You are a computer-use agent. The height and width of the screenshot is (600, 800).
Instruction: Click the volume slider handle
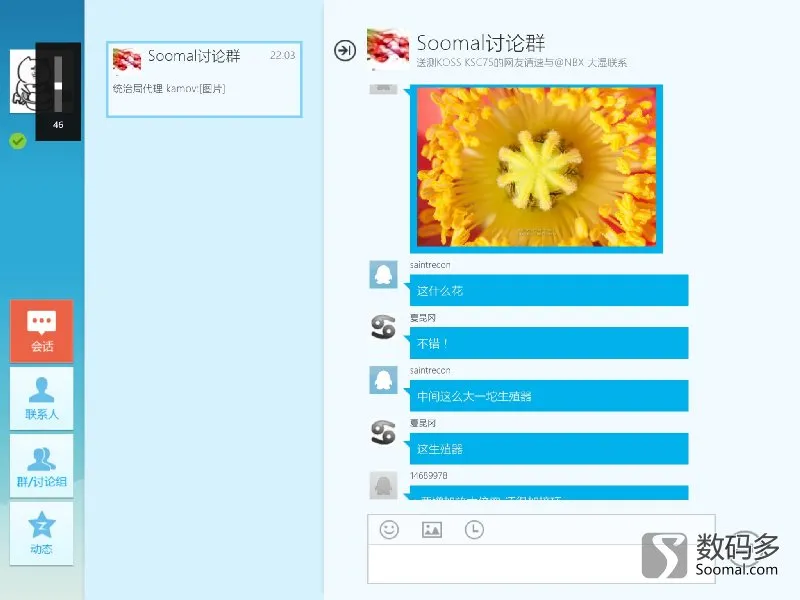click(x=58, y=86)
